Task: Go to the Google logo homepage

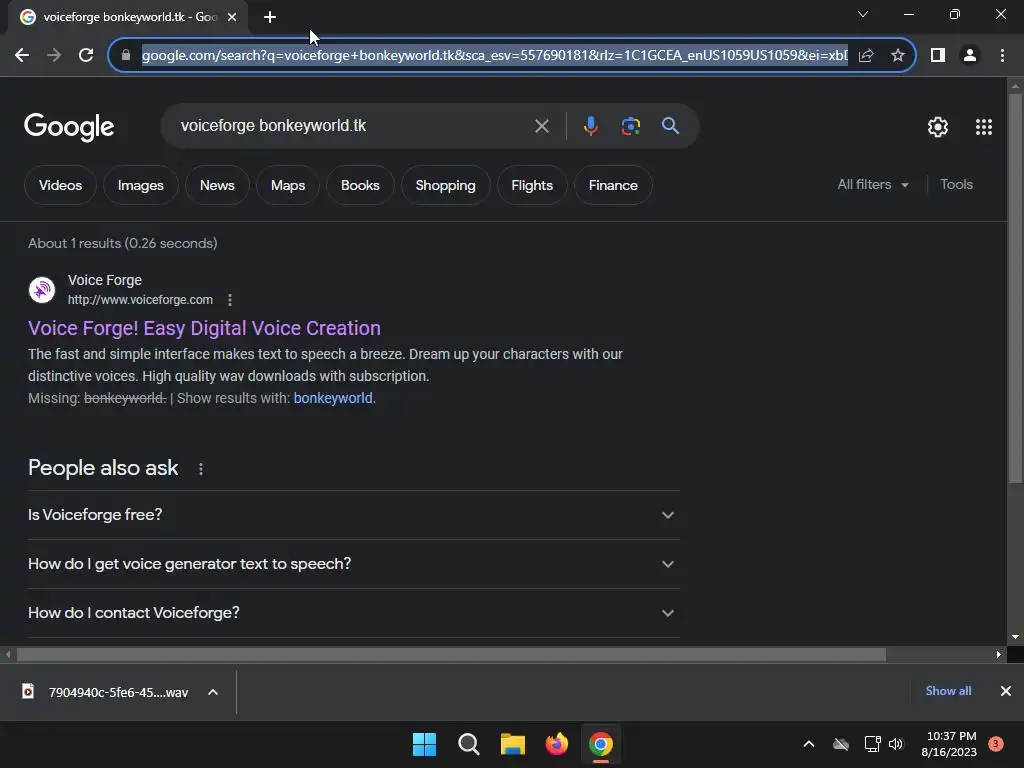Action: 69,127
